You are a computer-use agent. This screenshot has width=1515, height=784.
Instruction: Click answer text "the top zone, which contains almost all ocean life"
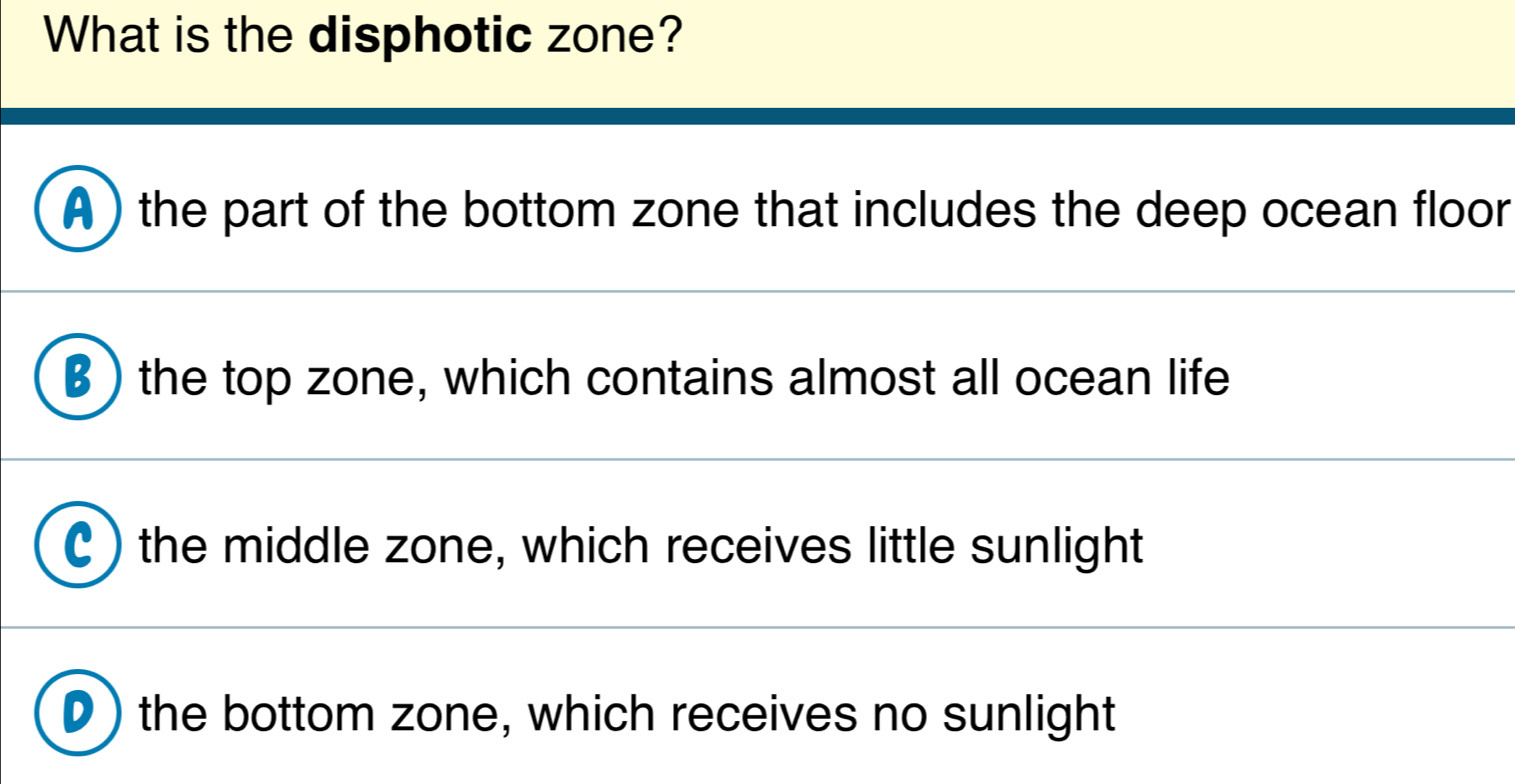684,380
